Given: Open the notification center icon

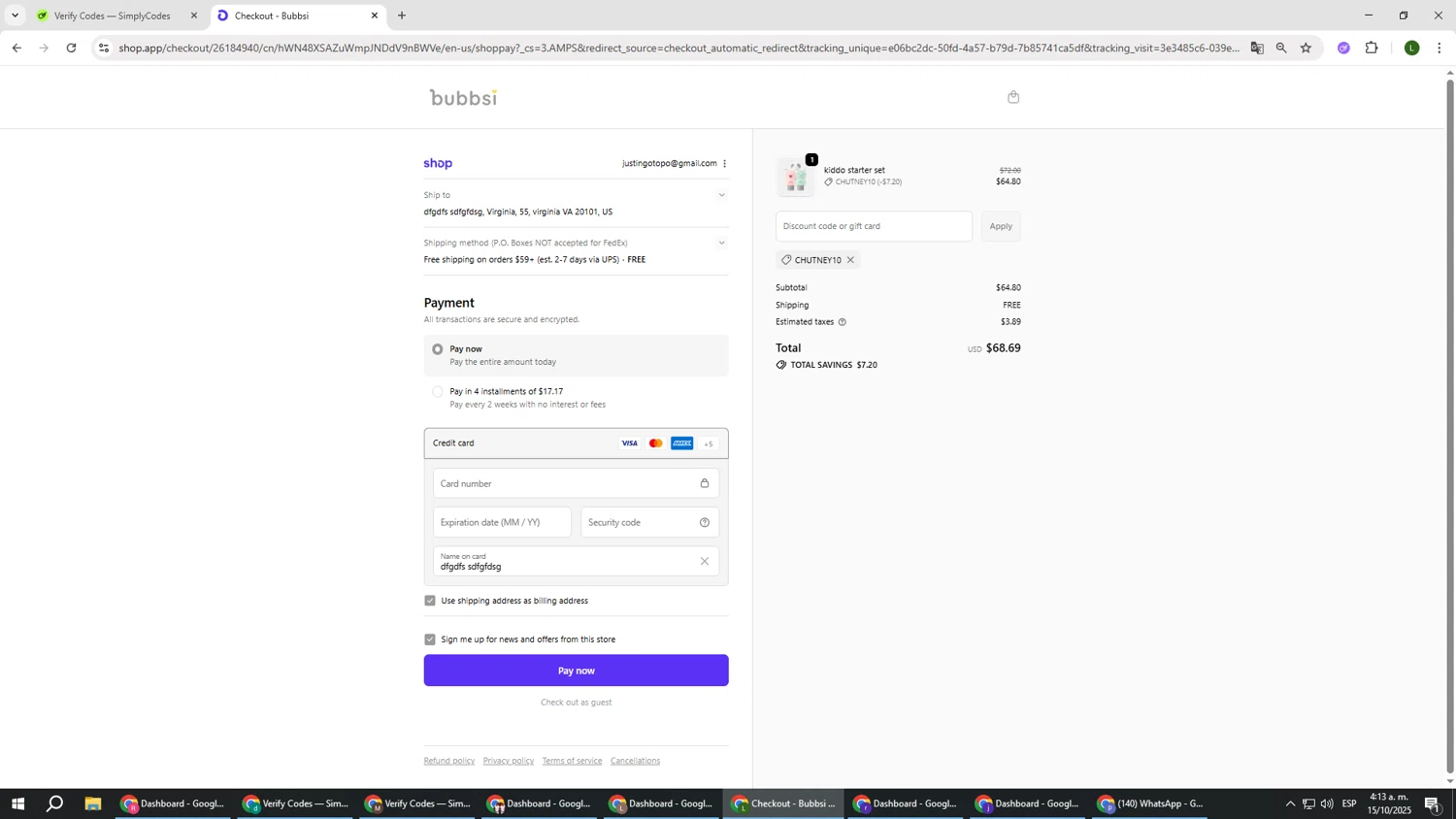Looking at the screenshot, I should point(1432,803).
